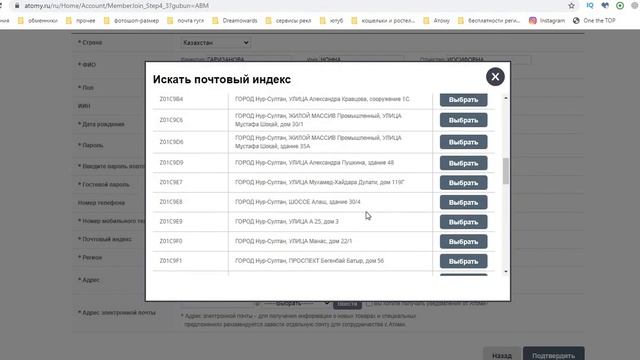The width and height of the screenshot is (640, 360).
Task: Select postal code text Z01C9B4
Action: pos(171,99)
